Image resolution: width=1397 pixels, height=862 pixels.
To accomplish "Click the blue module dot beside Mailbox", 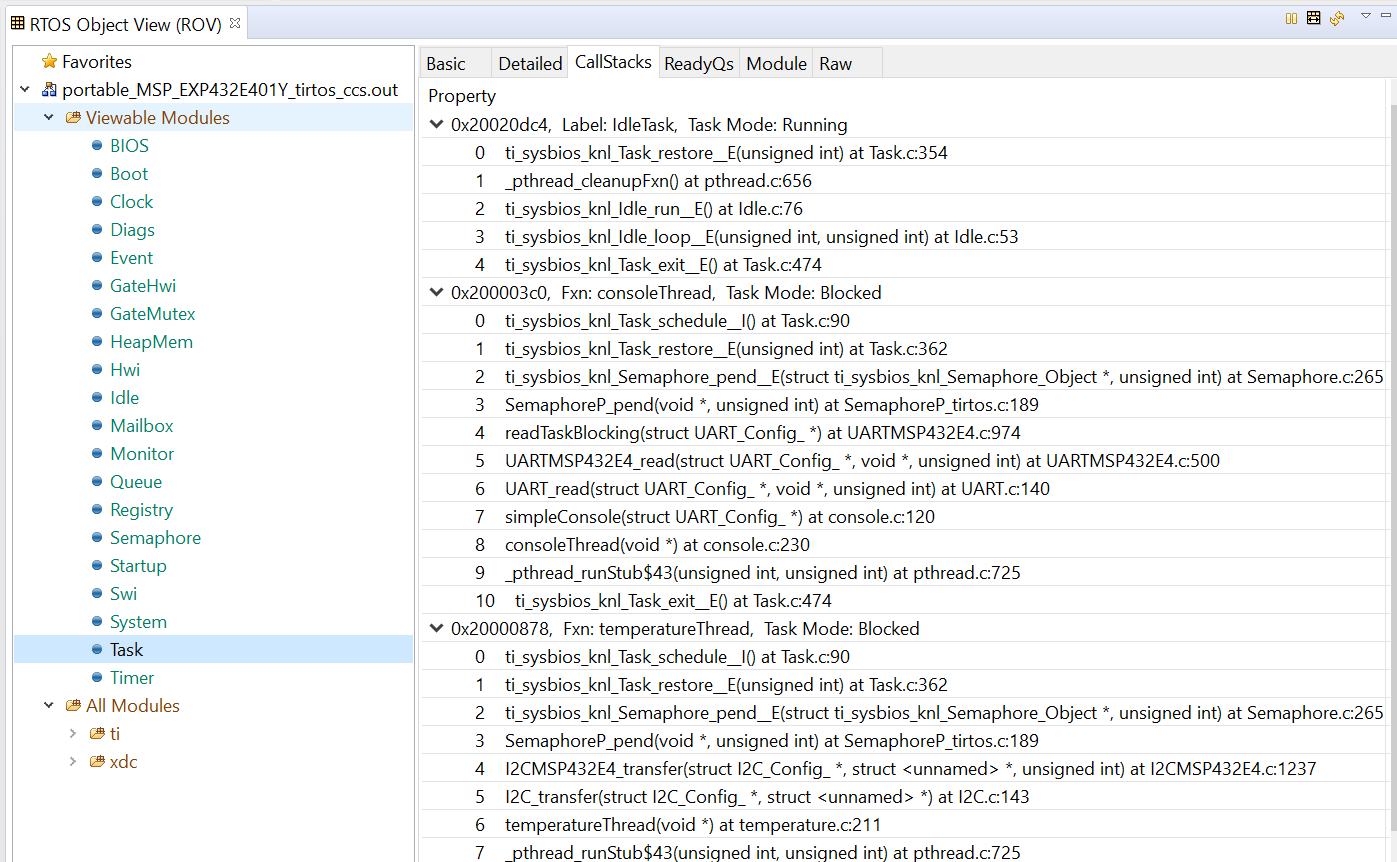I will pos(97,426).
